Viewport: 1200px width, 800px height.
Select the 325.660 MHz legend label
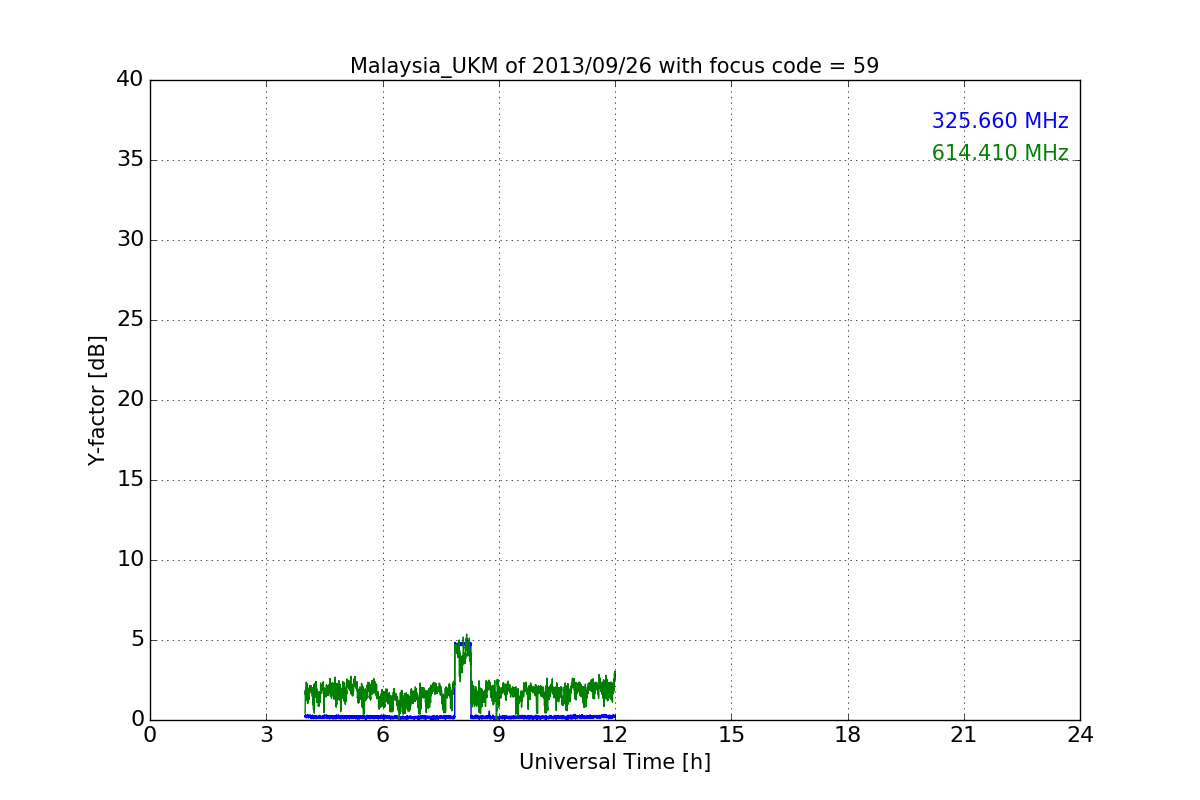tap(1000, 121)
